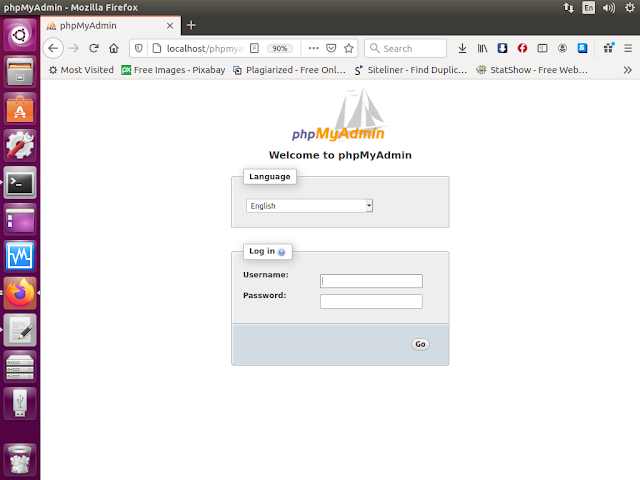
Task: Open sound volume indicator
Action: pyautogui.click(x=609, y=8)
